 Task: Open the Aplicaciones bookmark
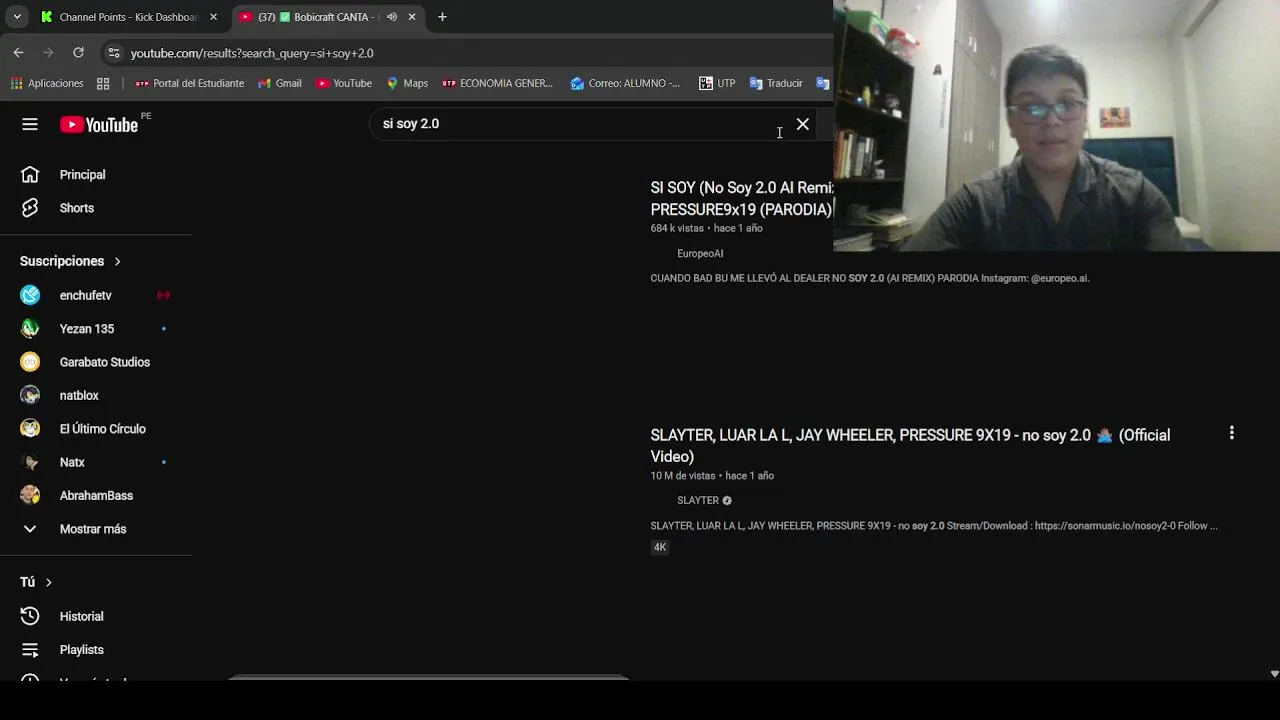point(47,83)
